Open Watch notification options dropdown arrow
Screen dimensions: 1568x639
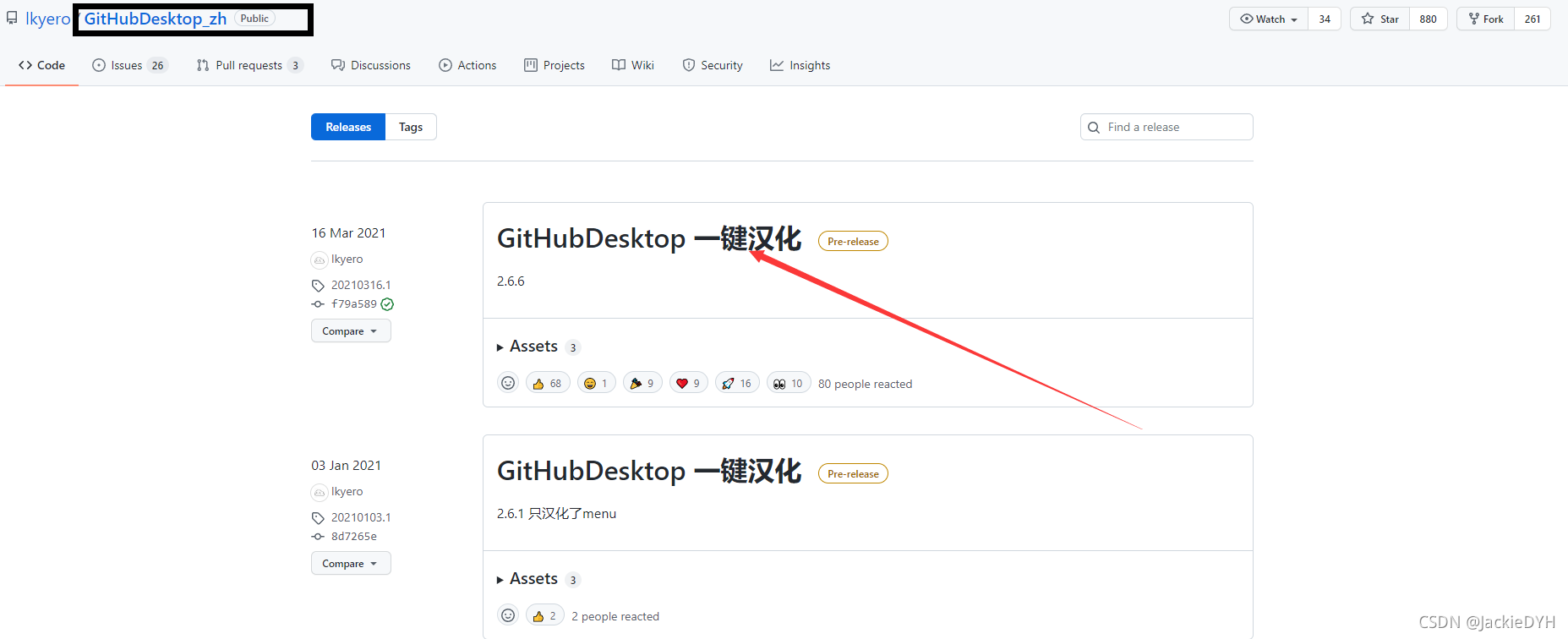click(x=1294, y=19)
